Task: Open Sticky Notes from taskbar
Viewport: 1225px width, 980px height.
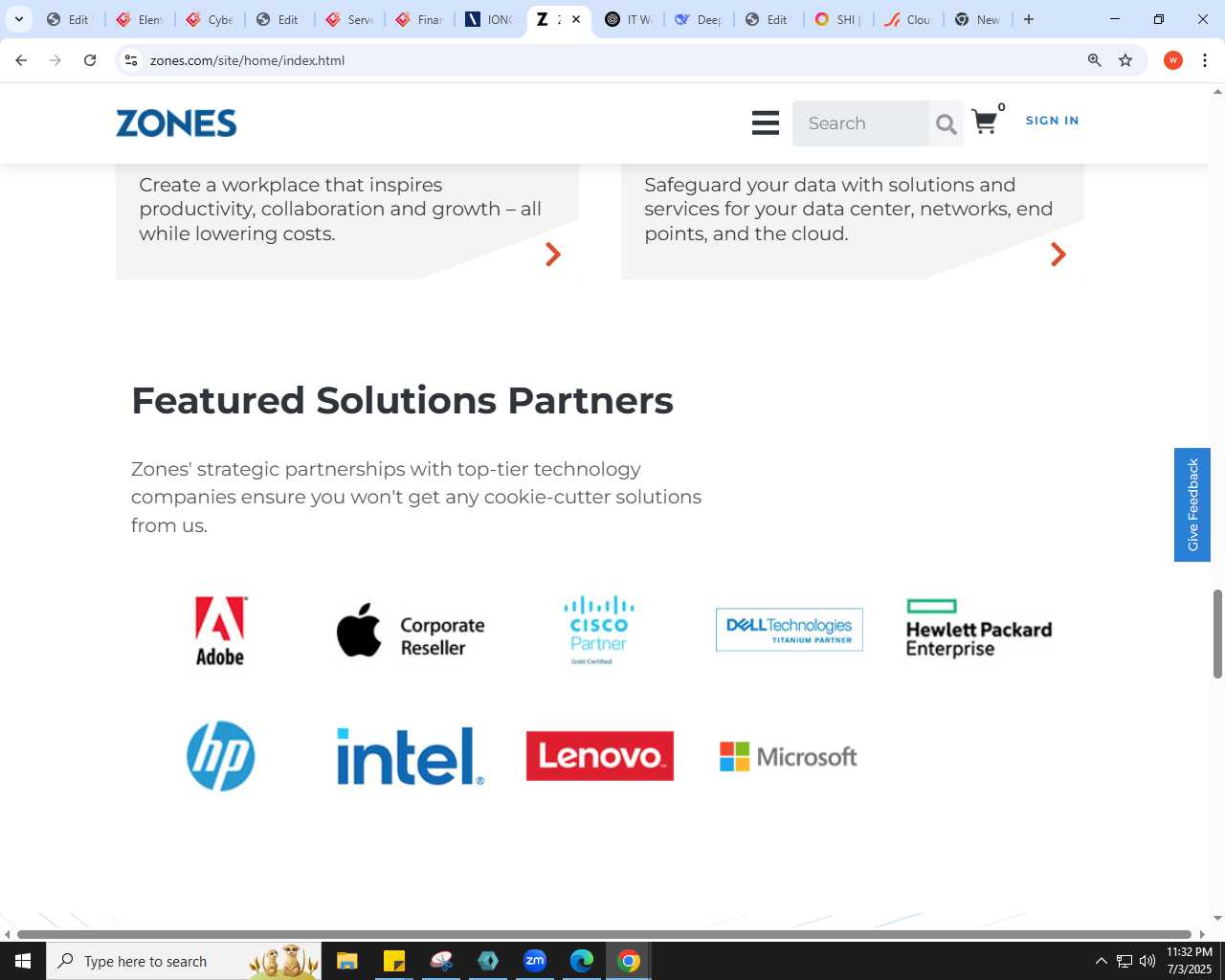Action: [394, 961]
